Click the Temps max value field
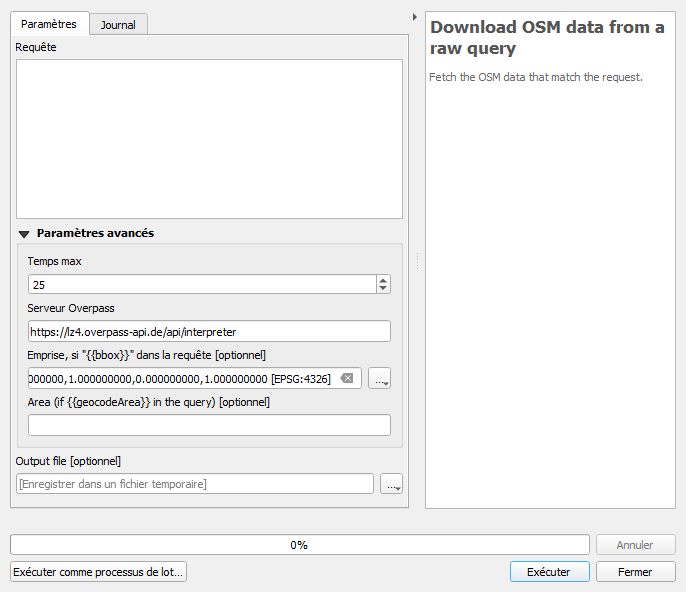Viewport: 686px width, 592px height. [200, 285]
